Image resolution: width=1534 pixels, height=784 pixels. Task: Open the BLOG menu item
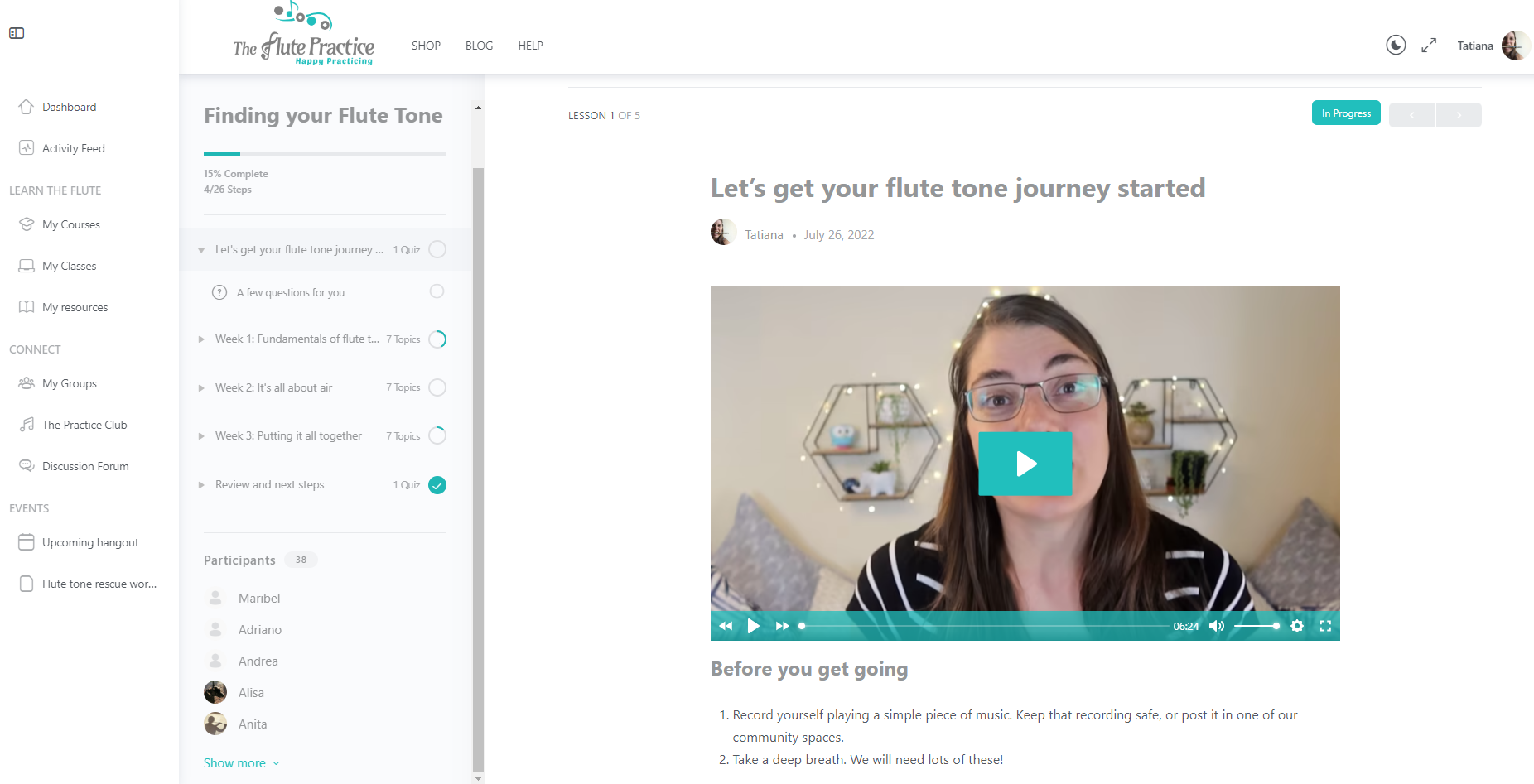click(x=479, y=46)
